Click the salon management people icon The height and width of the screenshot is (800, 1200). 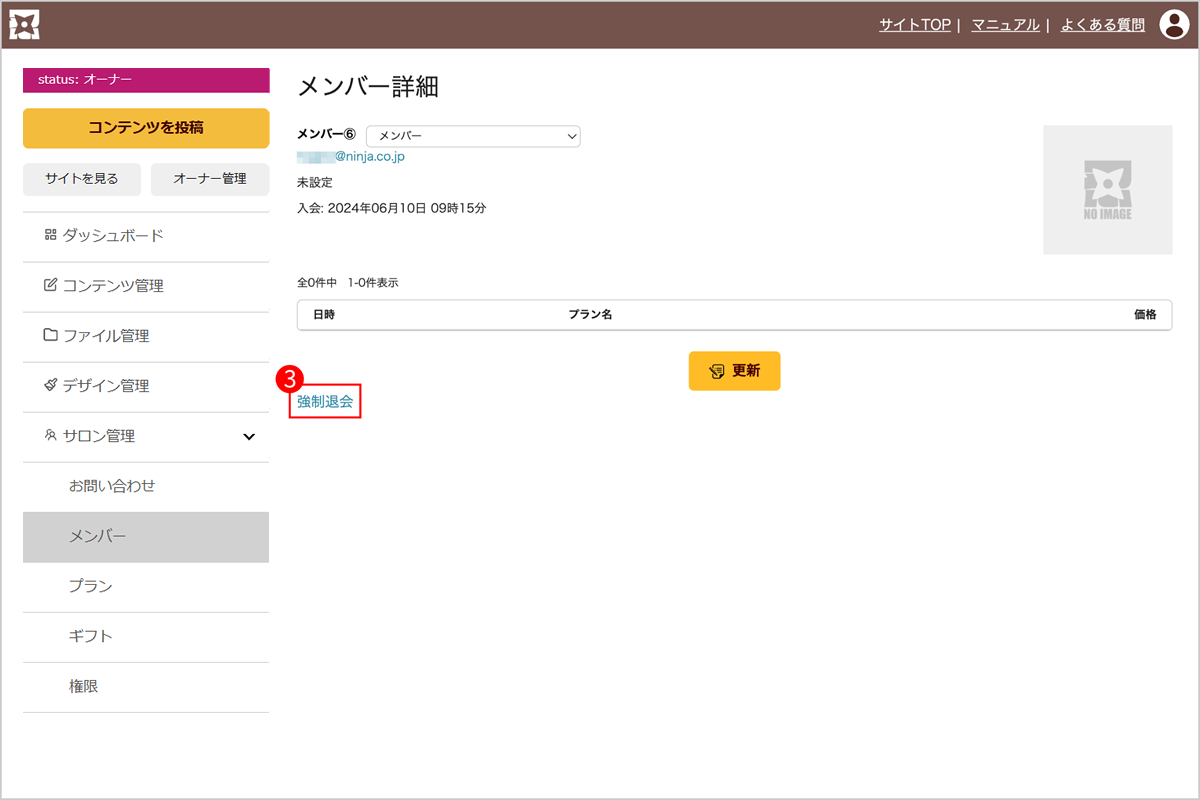pos(50,436)
